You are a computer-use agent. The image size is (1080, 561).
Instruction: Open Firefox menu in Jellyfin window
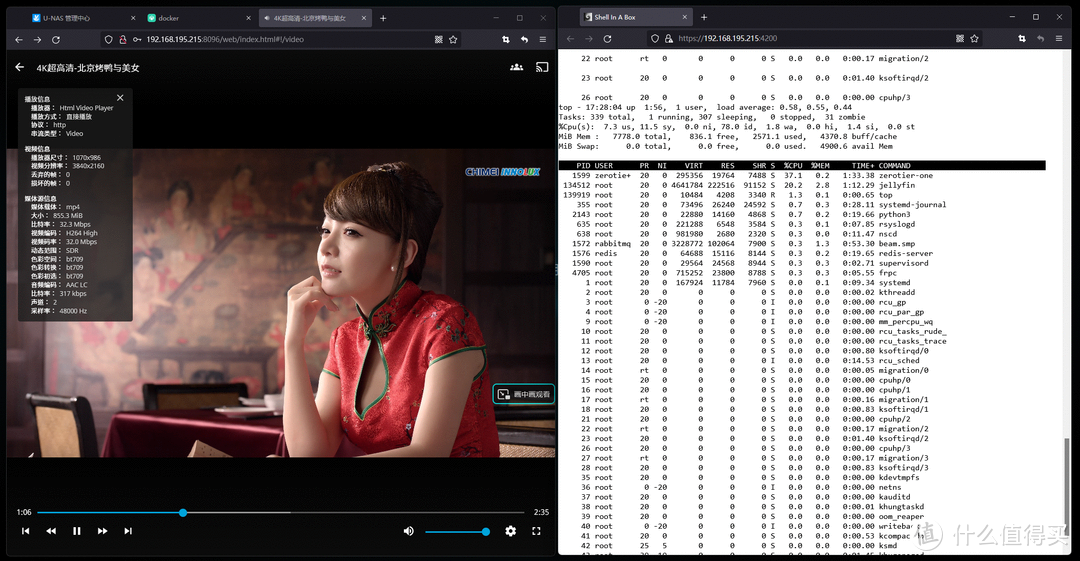click(x=543, y=39)
